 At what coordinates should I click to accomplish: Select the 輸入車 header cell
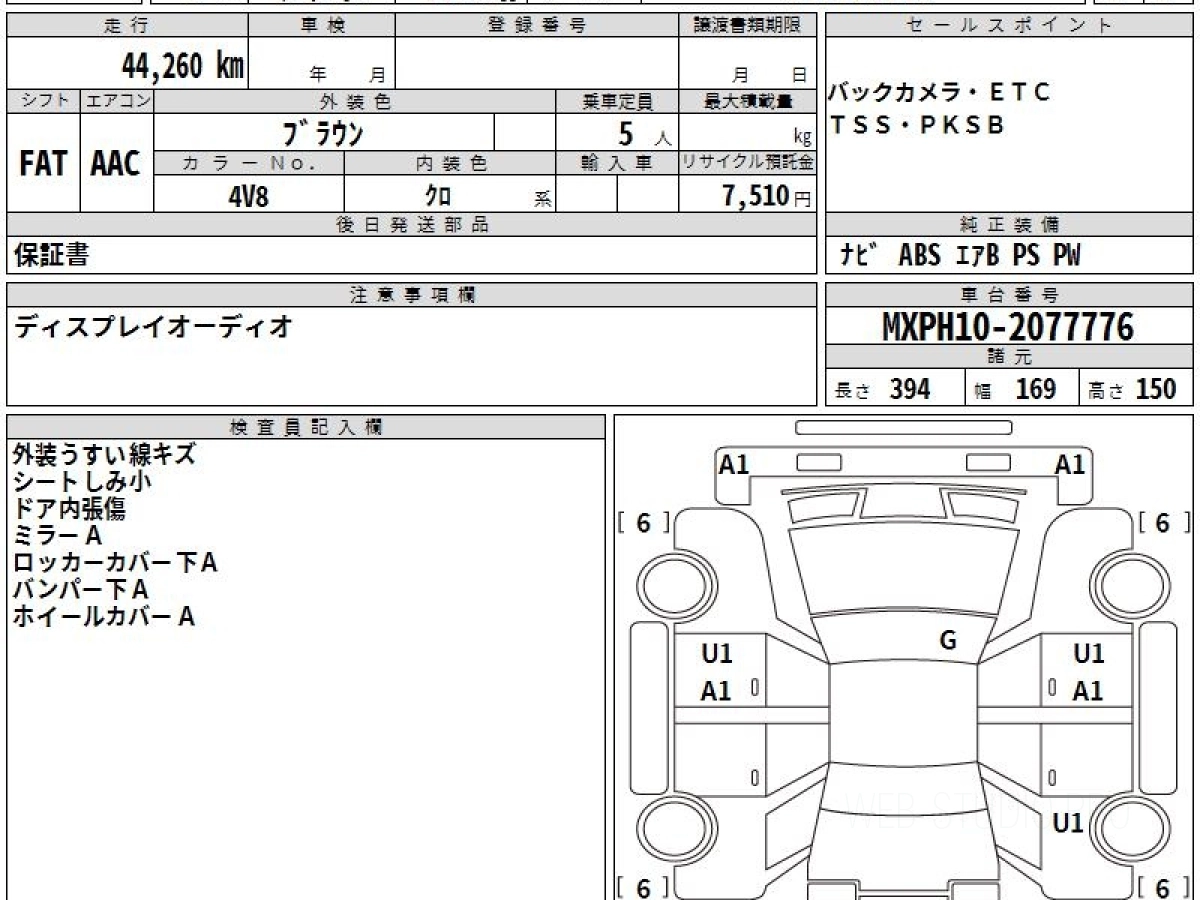pos(617,163)
